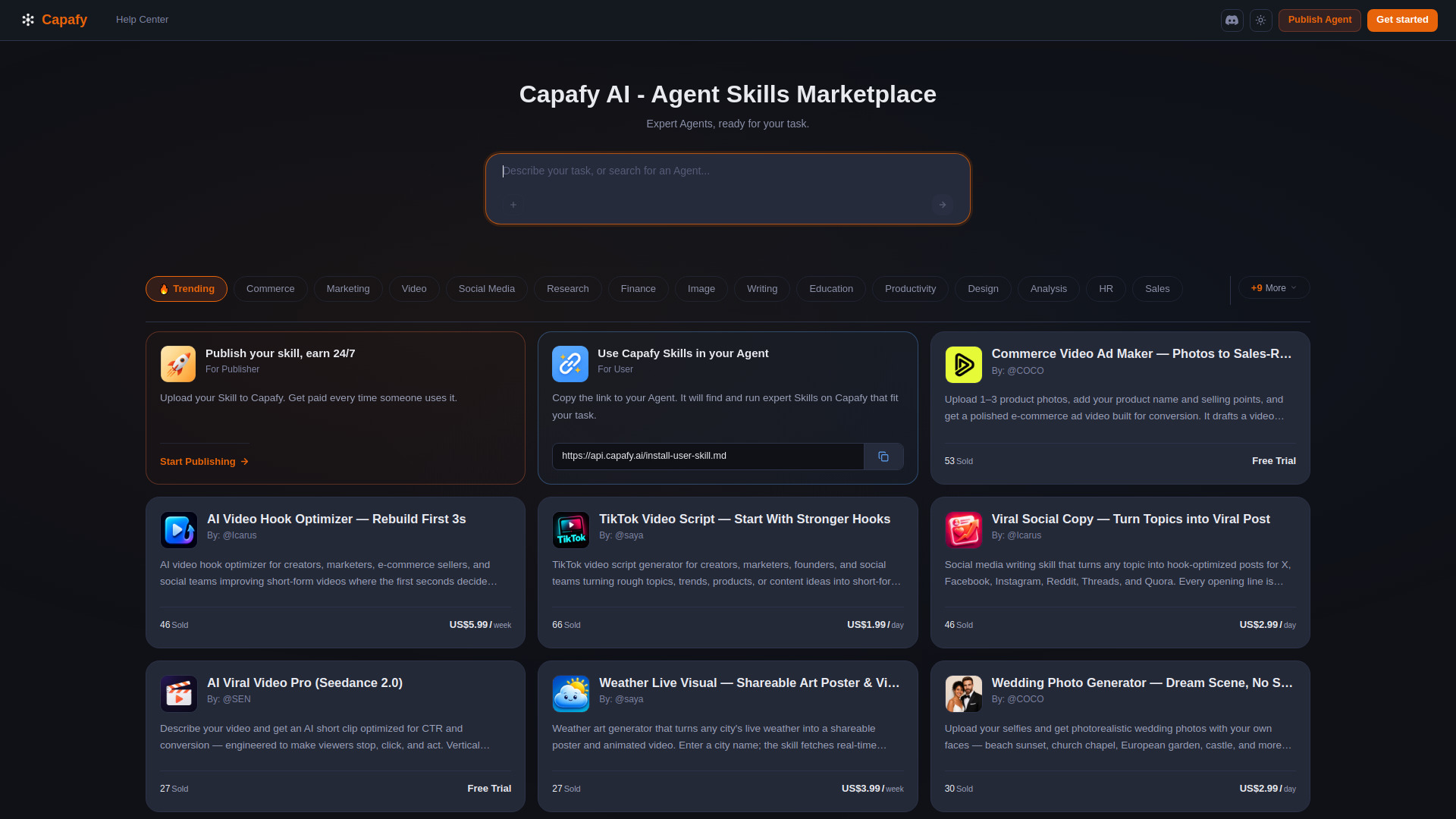The image size is (1456, 819).
Task: Select the Design category tab
Action: click(984, 289)
